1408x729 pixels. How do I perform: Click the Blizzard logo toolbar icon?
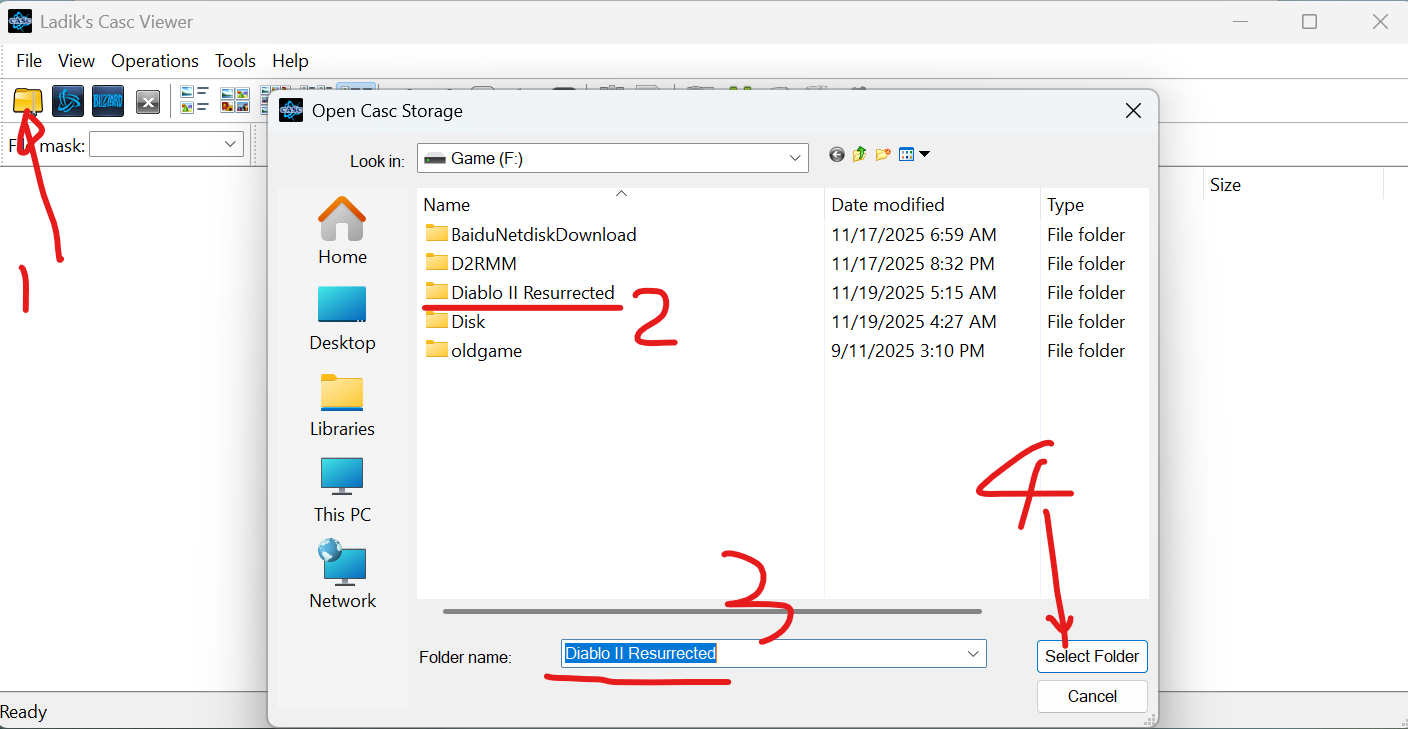point(108,101)
